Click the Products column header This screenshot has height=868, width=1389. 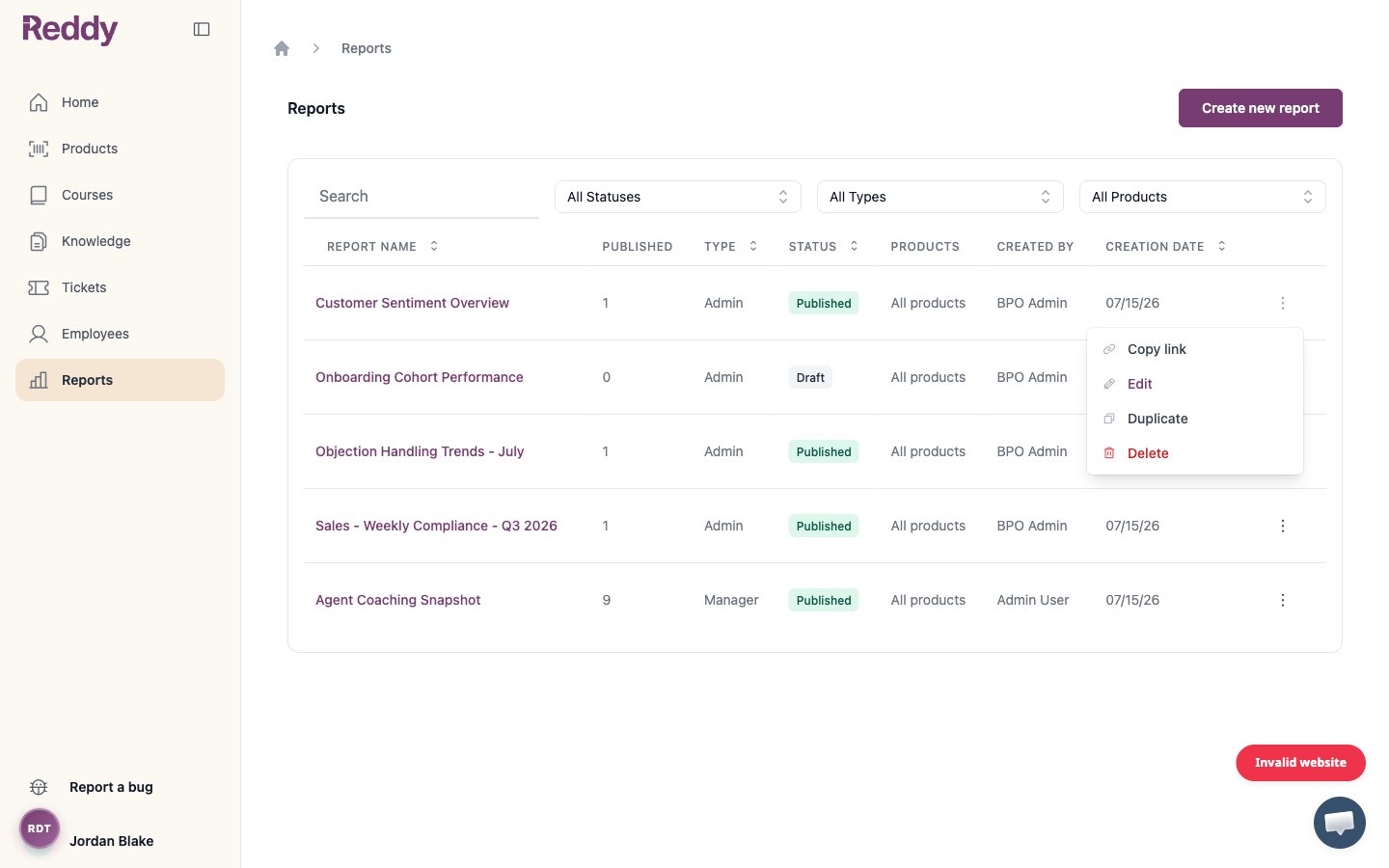[925, 247]
